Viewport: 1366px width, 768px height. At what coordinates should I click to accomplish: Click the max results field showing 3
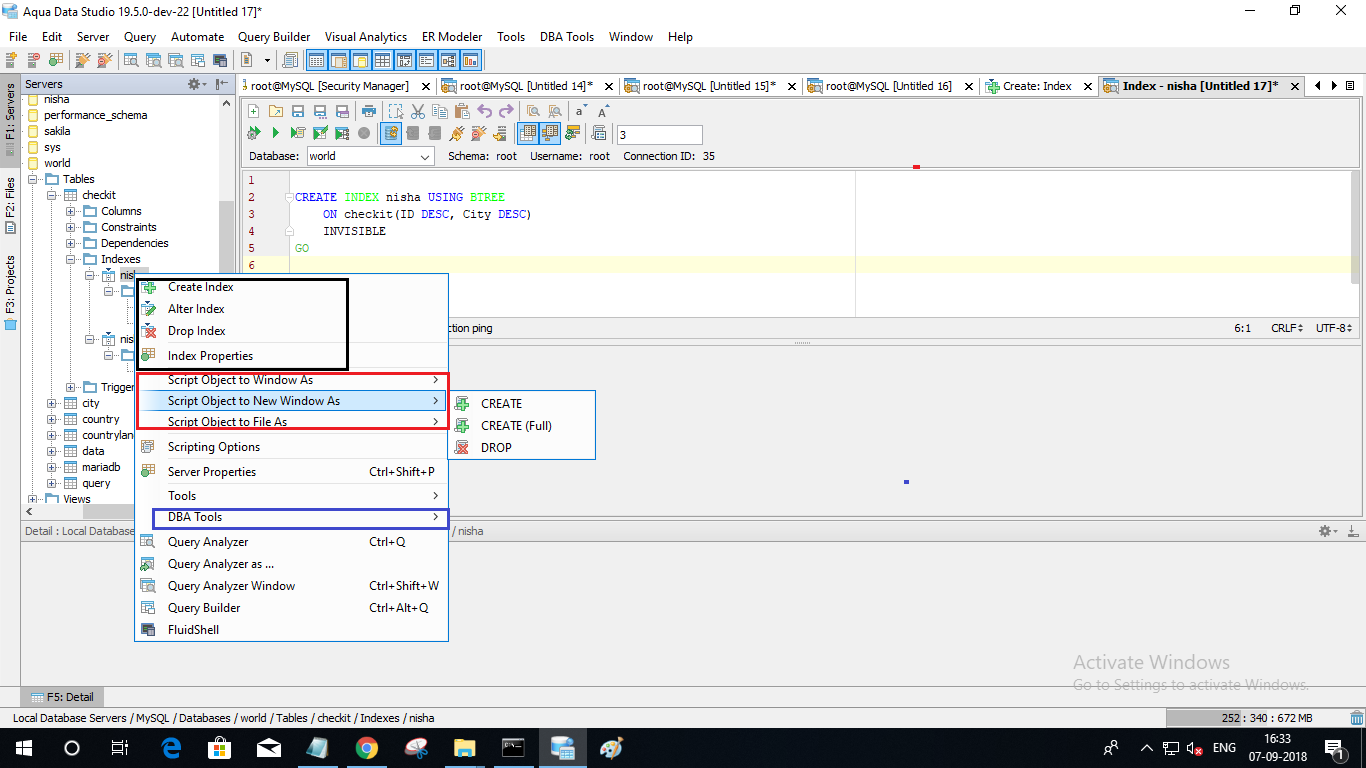[660, 134]
